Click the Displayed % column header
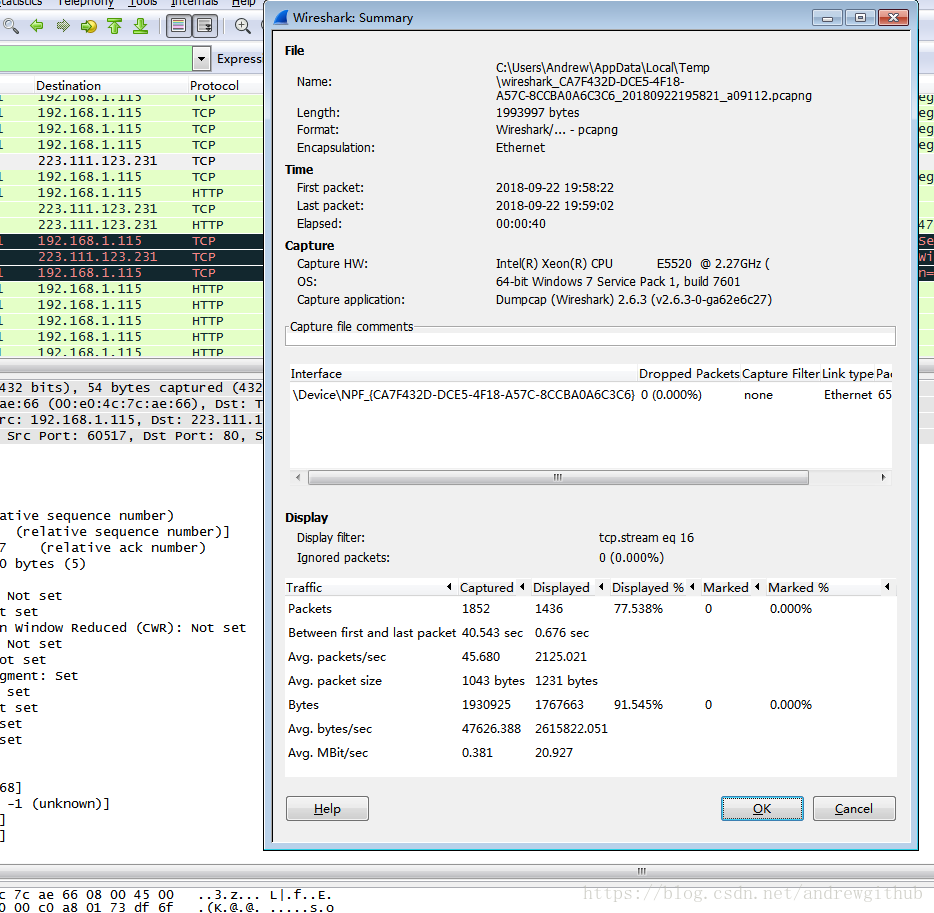The width and height of the screenshot is (934, 913). point(653,587)
